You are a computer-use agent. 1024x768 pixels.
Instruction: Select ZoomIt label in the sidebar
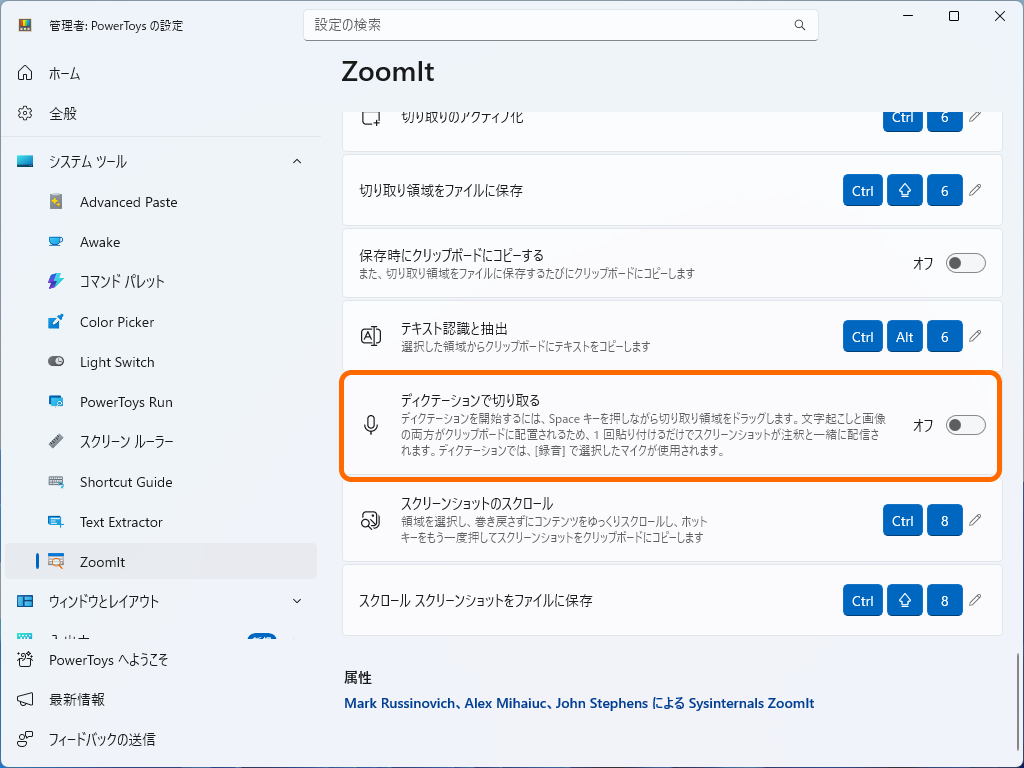[x=103, y=562]
